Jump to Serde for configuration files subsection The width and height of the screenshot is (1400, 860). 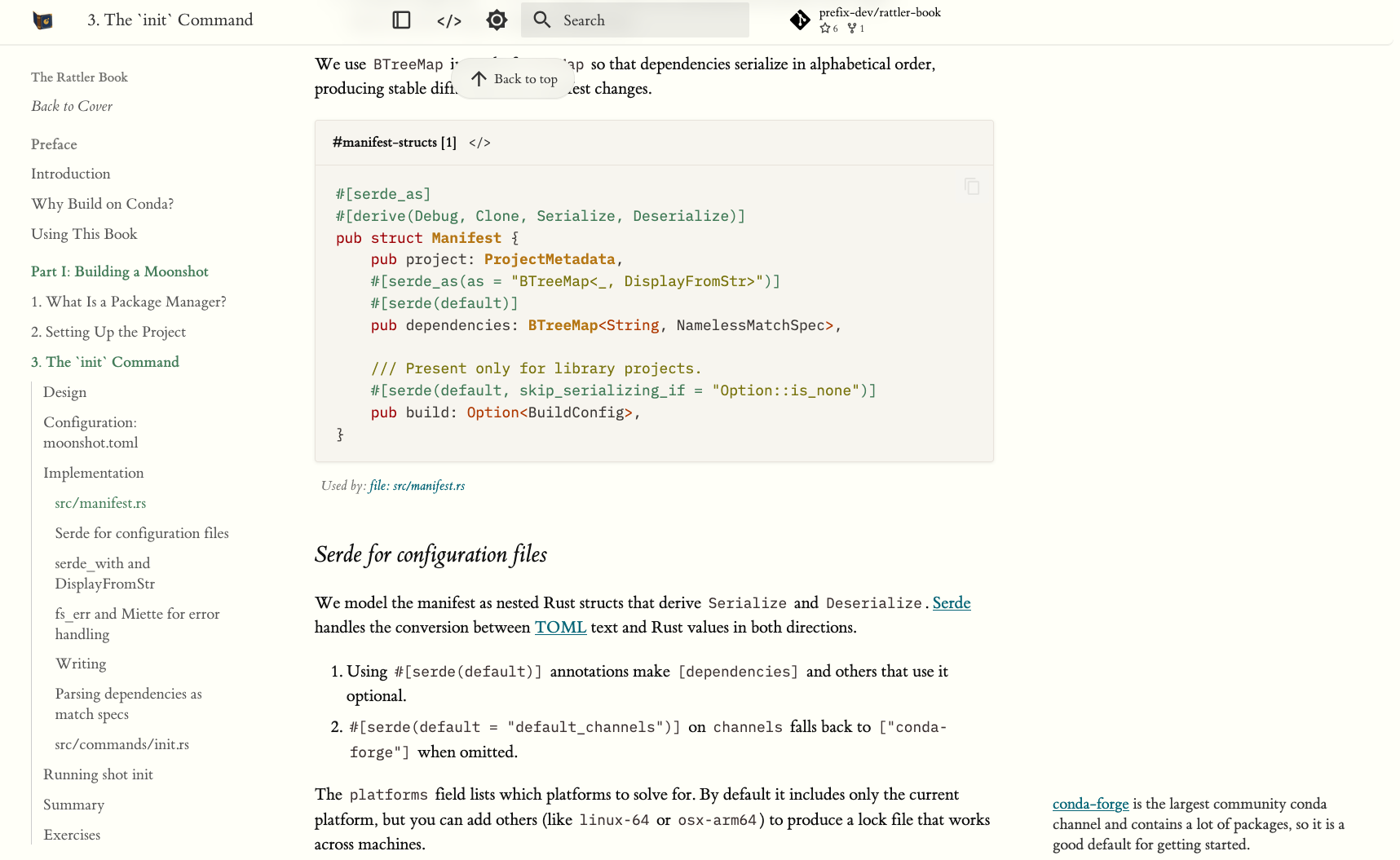142,533
